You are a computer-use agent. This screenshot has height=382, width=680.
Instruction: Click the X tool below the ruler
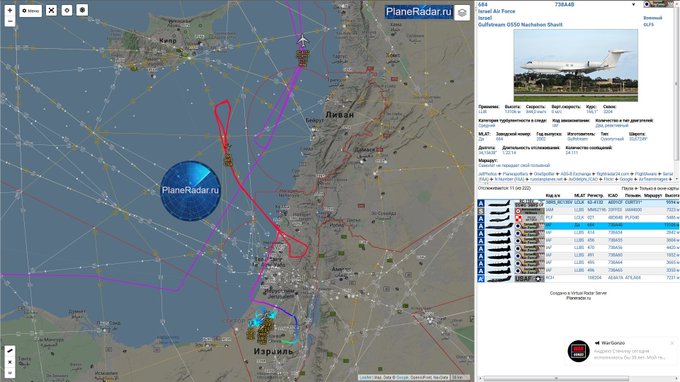pyautogui.click(x=10, y=362)
